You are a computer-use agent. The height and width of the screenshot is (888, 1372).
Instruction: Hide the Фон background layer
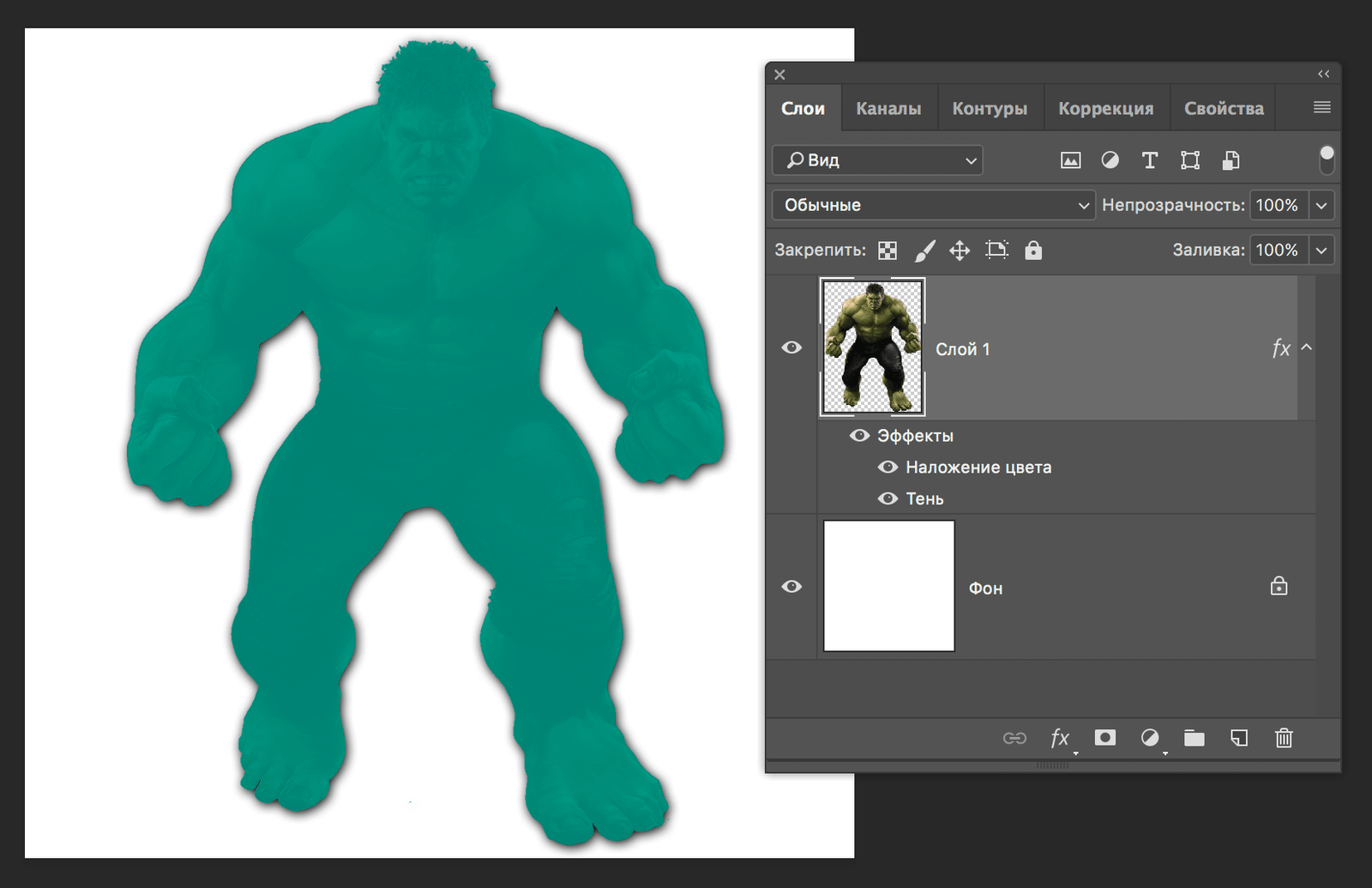tap(791, 587)
